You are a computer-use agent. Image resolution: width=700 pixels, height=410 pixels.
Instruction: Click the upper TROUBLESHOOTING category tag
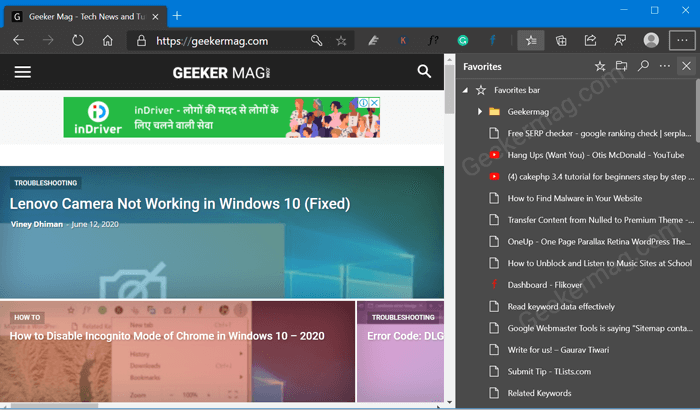pyautogui.click(x=46, y=183)
